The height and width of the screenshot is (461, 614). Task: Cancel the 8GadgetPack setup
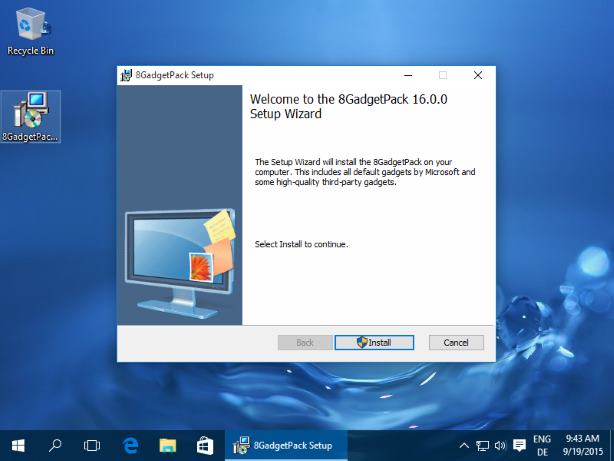pyautogui.click(x=456, y=342)
